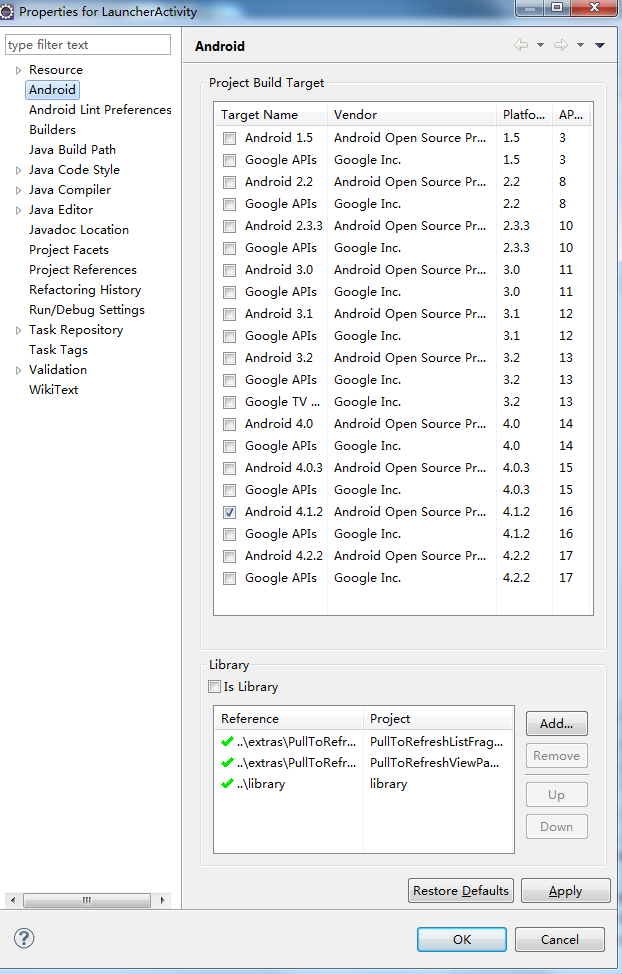Click the API level column header
The height and width of the screenshot is (974, 622).
(571, 114)
